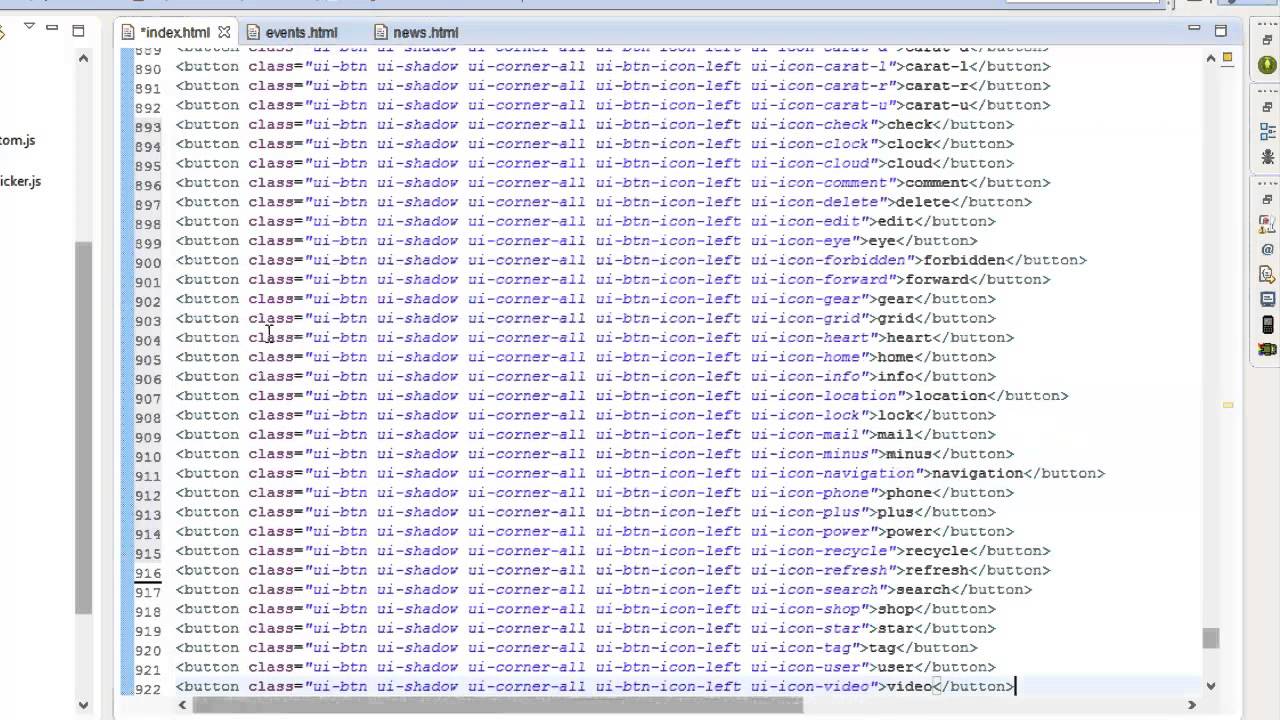
Task: Click the events.html file icon in tab
Action: (253, 32)
